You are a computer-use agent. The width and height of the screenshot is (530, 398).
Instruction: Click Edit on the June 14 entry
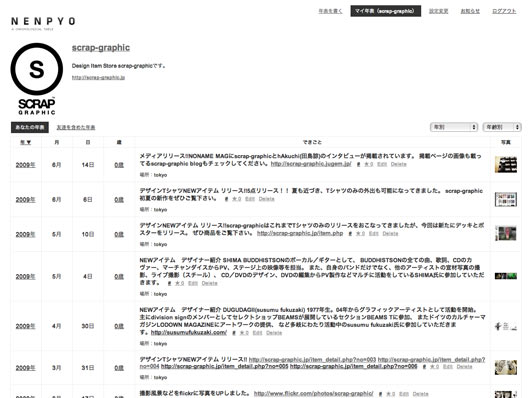[x=382, y=164]
